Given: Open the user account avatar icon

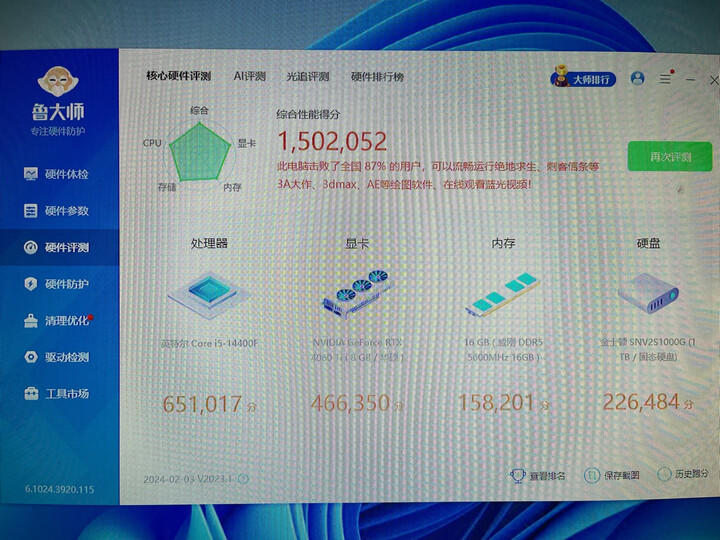Looking at the screenshot, I should point(637,79).
